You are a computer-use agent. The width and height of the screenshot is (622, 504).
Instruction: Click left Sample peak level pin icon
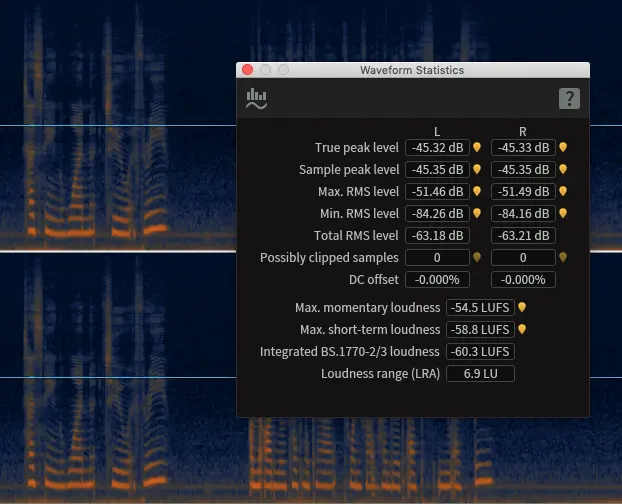pyautogui.click(x=477, y=169)
